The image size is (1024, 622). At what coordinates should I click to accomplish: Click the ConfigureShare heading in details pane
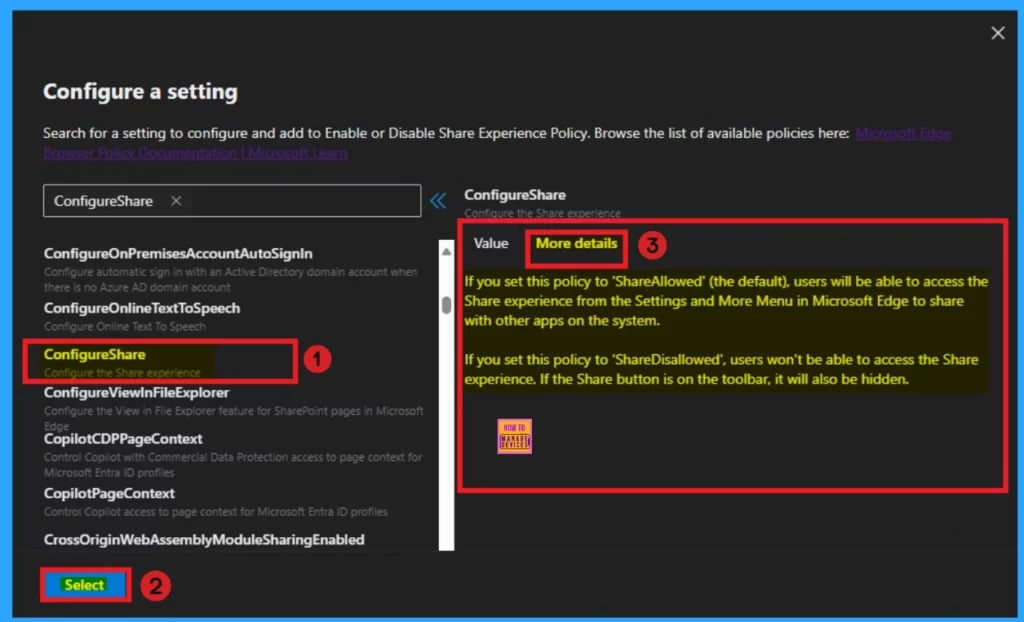pyautogui.click(x=515, y=195)
